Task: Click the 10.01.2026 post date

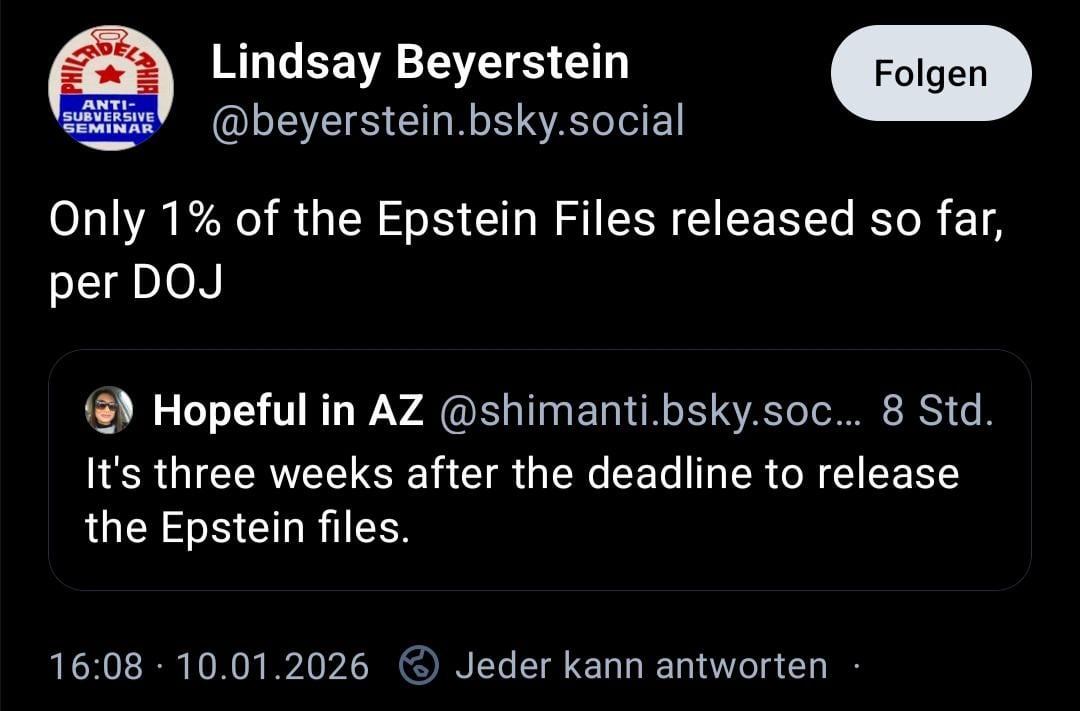Action: [272, 665]
